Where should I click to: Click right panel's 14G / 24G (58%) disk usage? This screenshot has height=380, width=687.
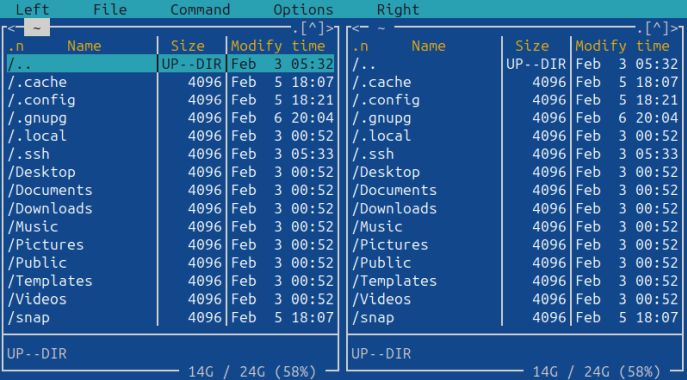pyautogui.click(x=596, y=372)
